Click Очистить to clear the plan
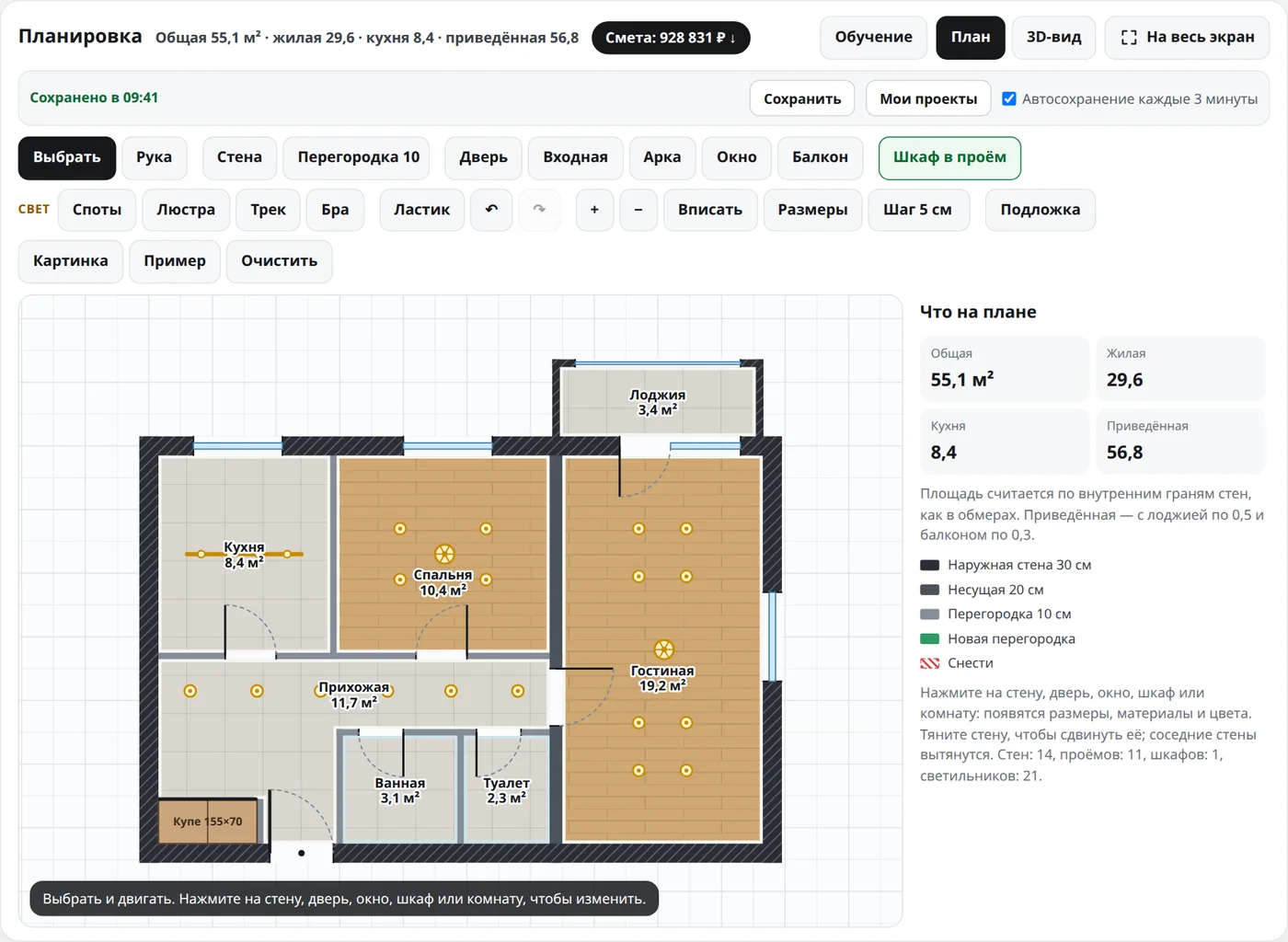Screen dimensions: 1288x942 (280, 261)
